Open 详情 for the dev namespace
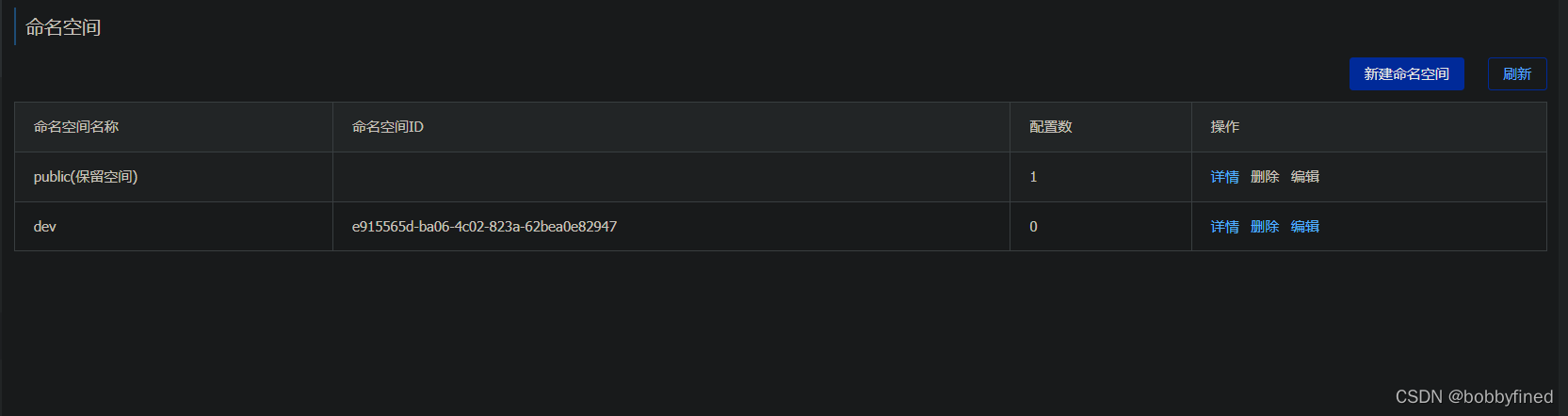This screenshot has height=416, width=1568. (x=1224, y=227)
